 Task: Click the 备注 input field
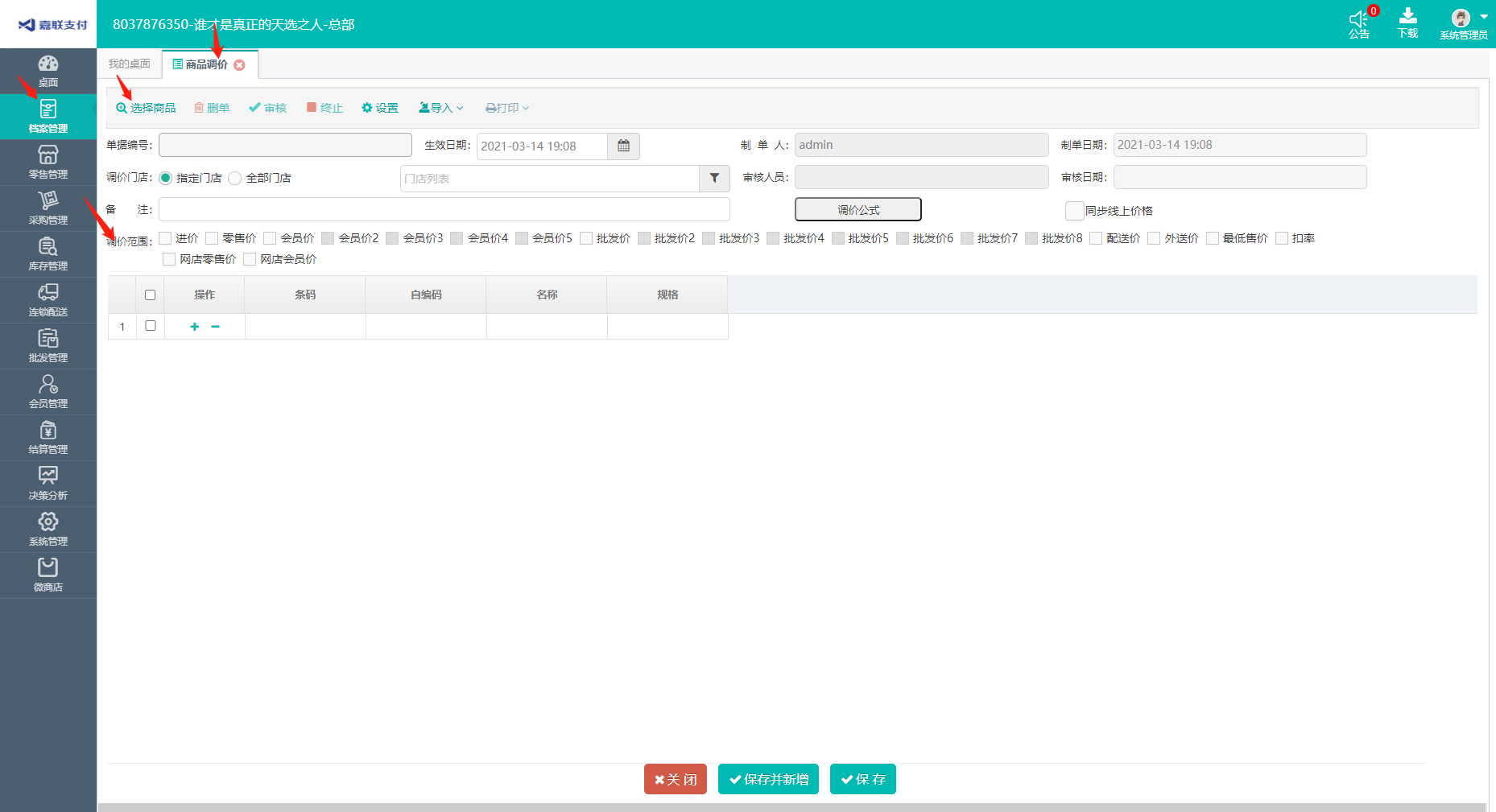tap(444, 209)
